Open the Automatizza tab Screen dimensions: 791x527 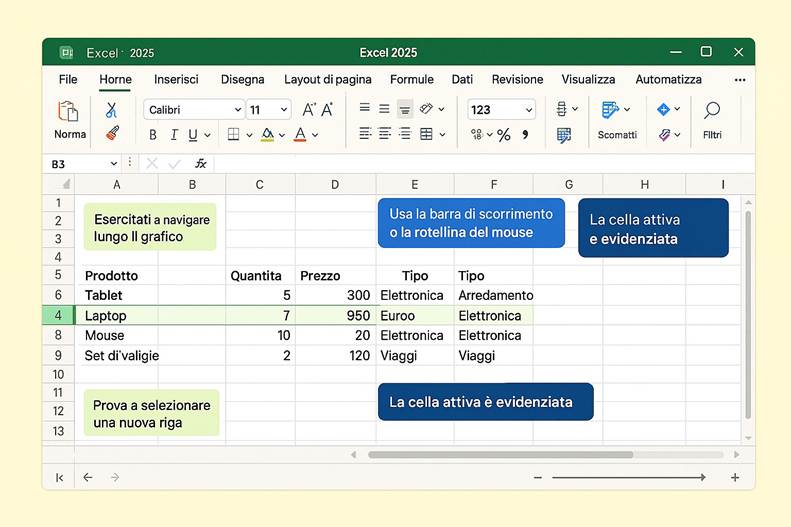pos(668,79)
